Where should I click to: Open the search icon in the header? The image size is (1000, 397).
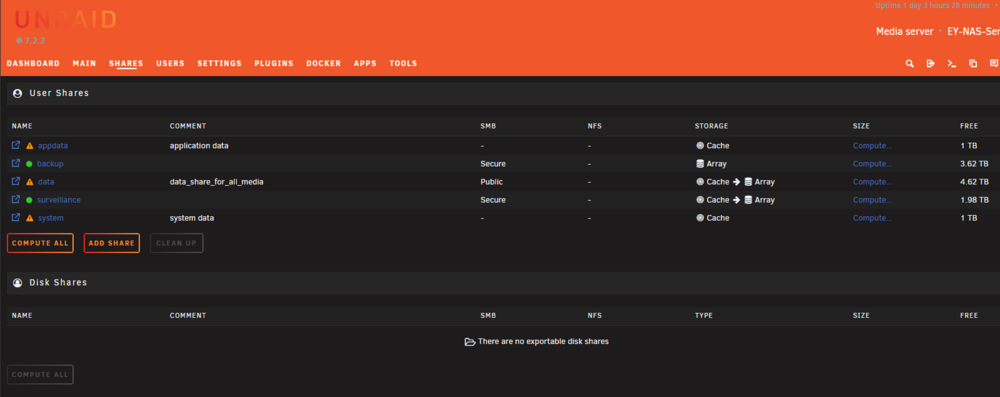tap(909, 64)
